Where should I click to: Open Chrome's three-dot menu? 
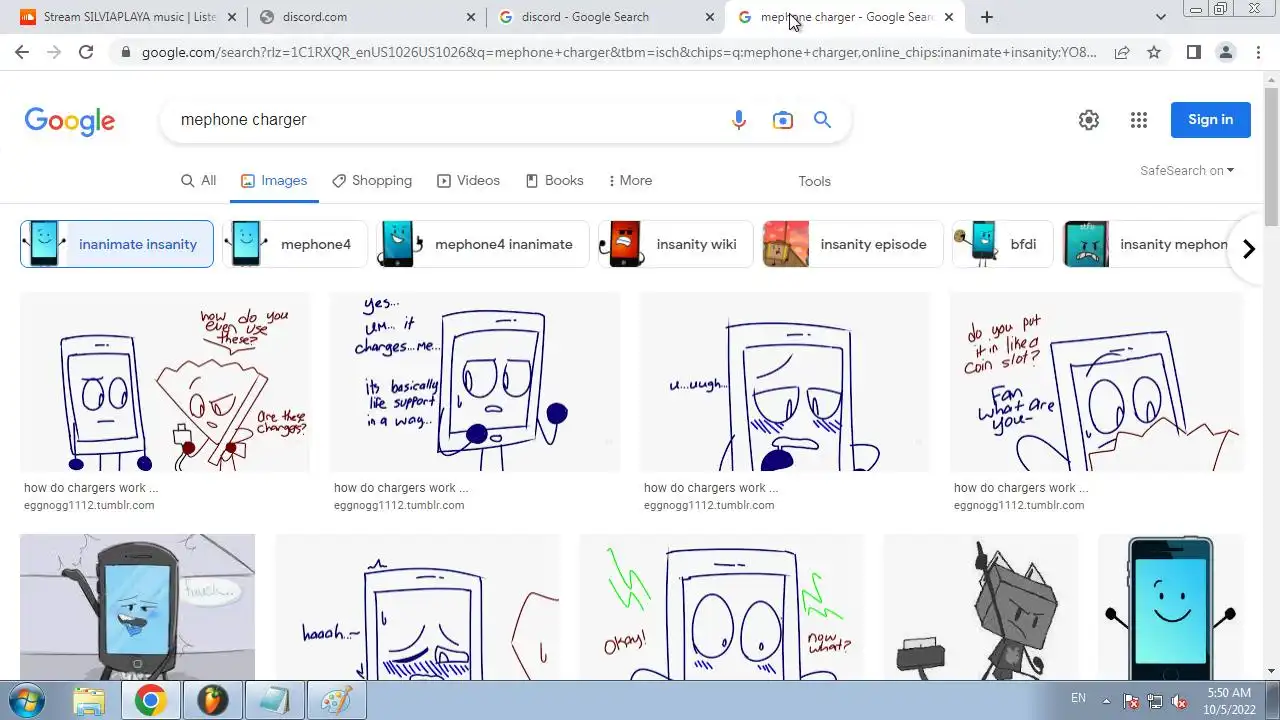click(1258, 52)
